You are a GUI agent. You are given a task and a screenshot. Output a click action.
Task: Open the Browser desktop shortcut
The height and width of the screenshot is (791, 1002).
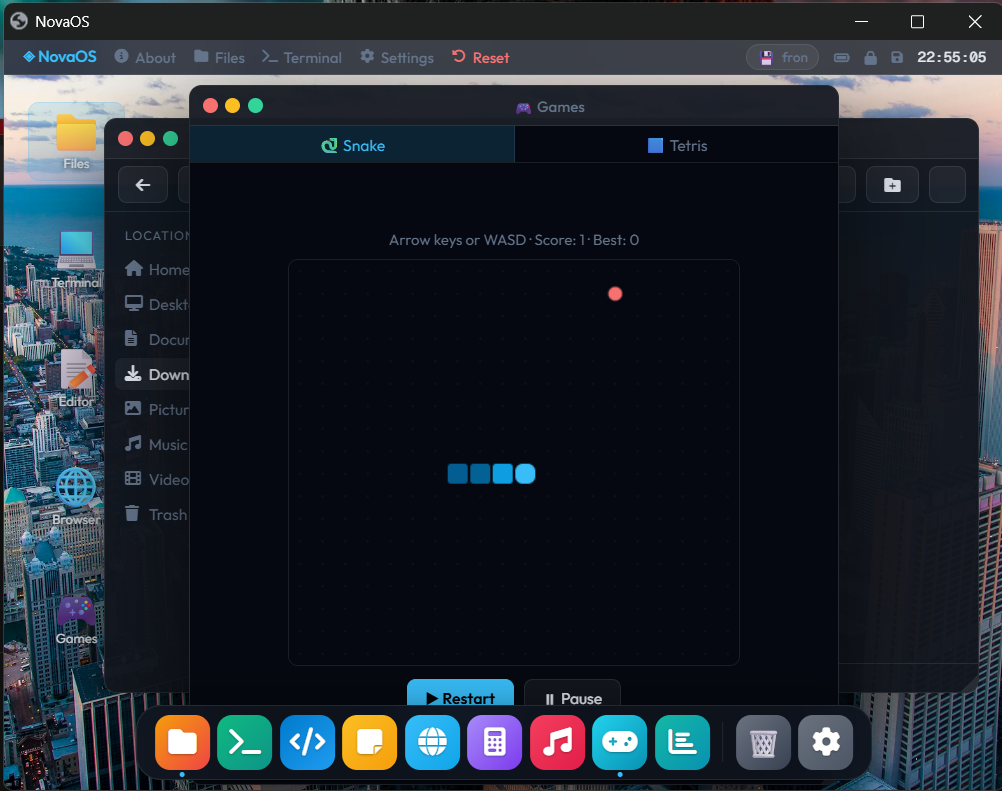(76, 496)
